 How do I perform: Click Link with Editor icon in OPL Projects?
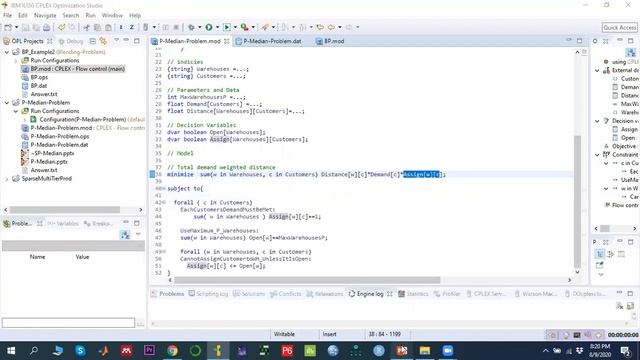coord(103,41)
